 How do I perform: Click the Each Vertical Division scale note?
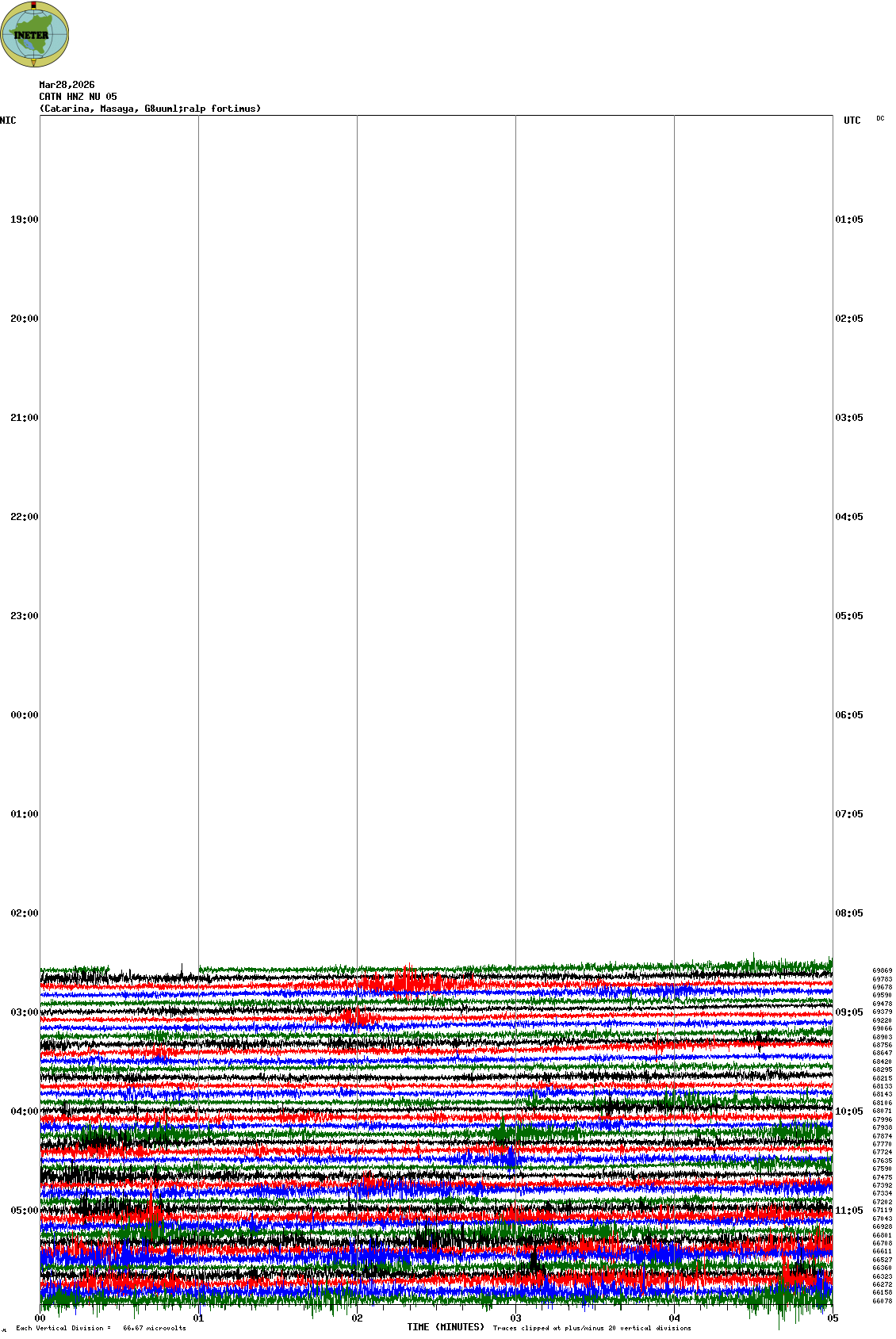click(x=101, y=1328)
